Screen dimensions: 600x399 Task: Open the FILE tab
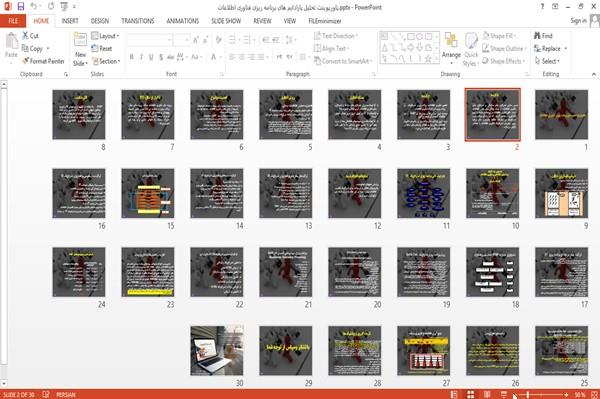point(13,21)
